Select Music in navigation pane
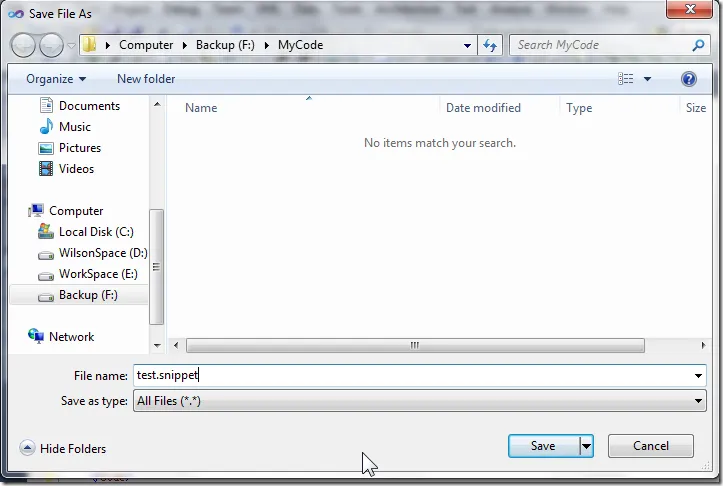This screenshot has height=486, width=723. tap(75, 127)
